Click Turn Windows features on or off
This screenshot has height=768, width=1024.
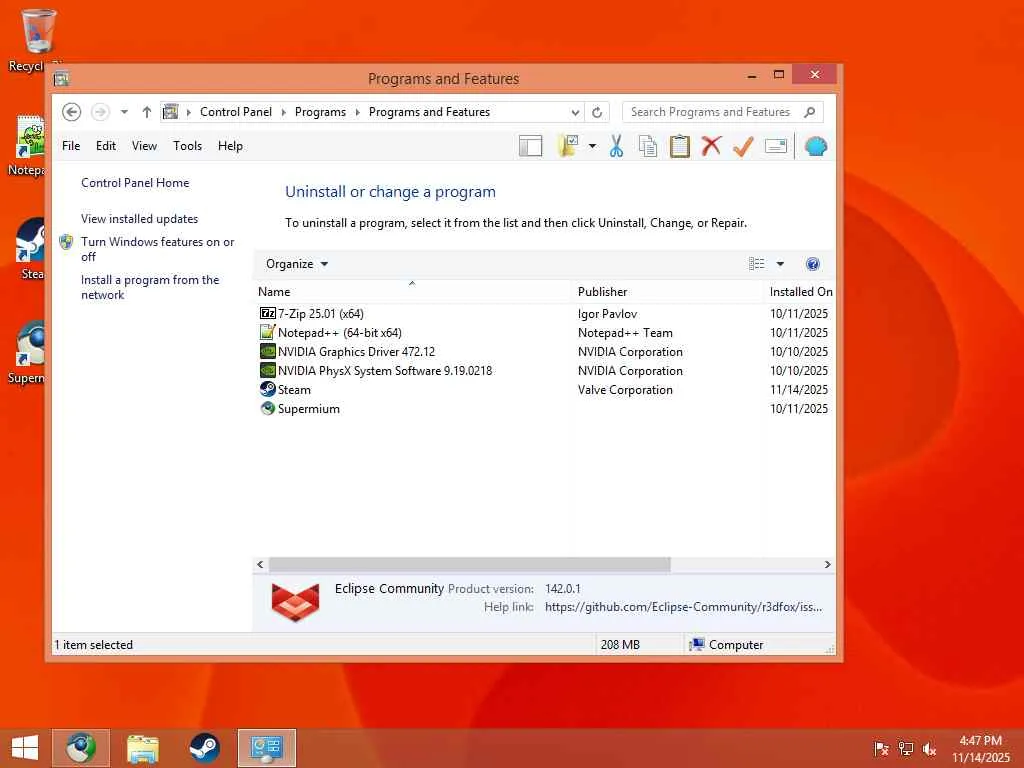coord(157,249)
